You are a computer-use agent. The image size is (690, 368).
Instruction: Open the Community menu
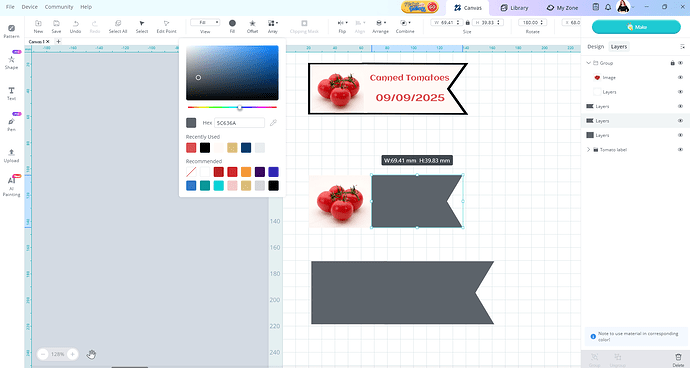click(x=59, y=7)
